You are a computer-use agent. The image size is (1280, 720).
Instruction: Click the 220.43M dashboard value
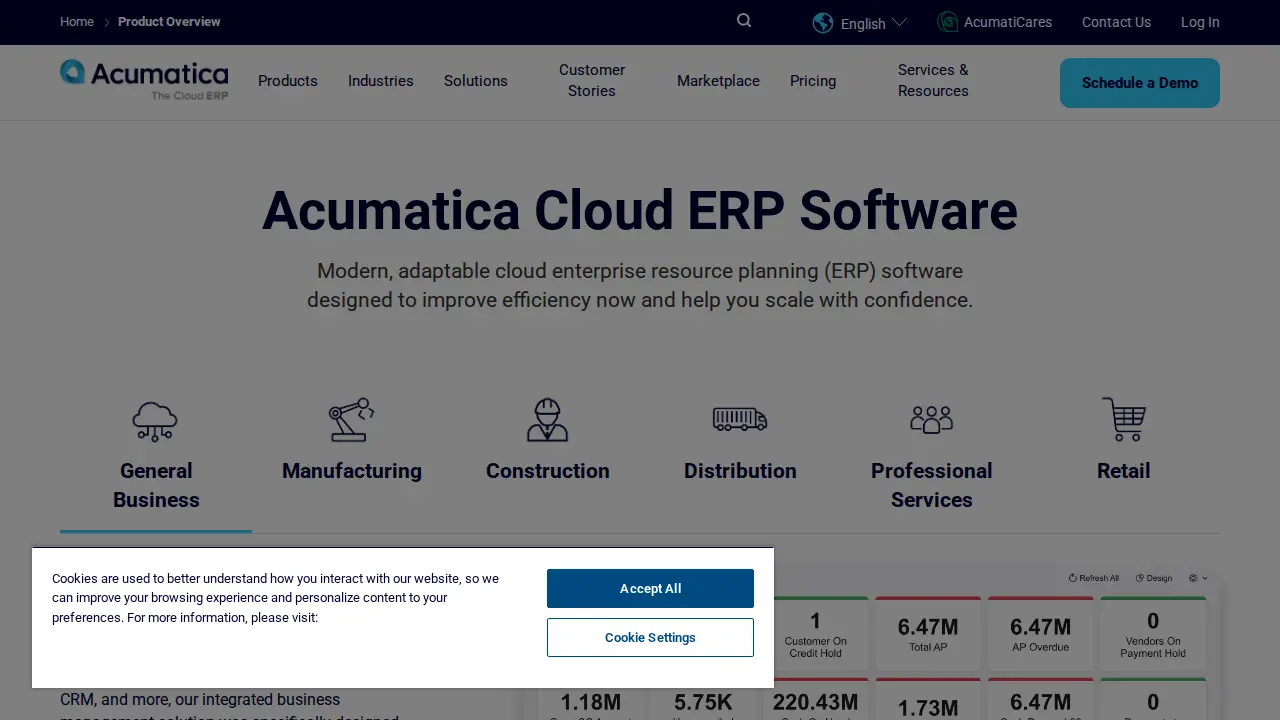tap(815, 703)
